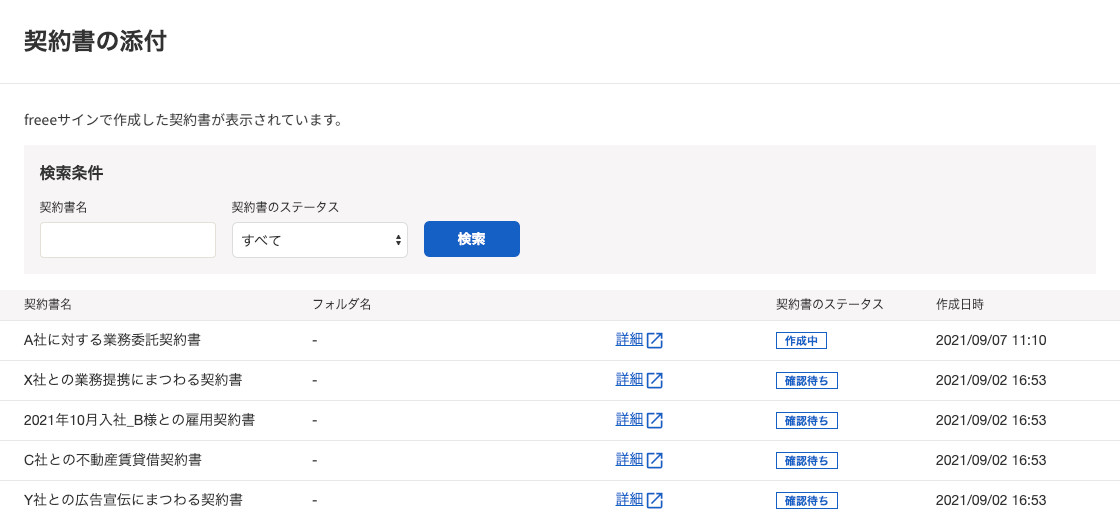Select row Y社との広告宣伝にまつわる契約書
The image size is (1120, 520).
click(x=560, y=500)
